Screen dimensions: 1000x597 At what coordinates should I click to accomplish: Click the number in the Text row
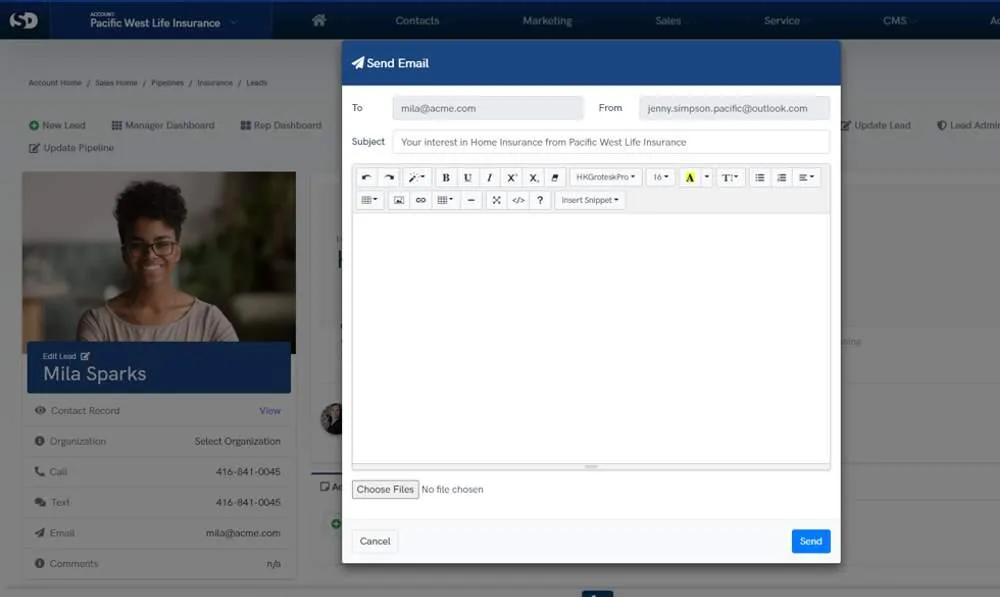click(248, 503)
